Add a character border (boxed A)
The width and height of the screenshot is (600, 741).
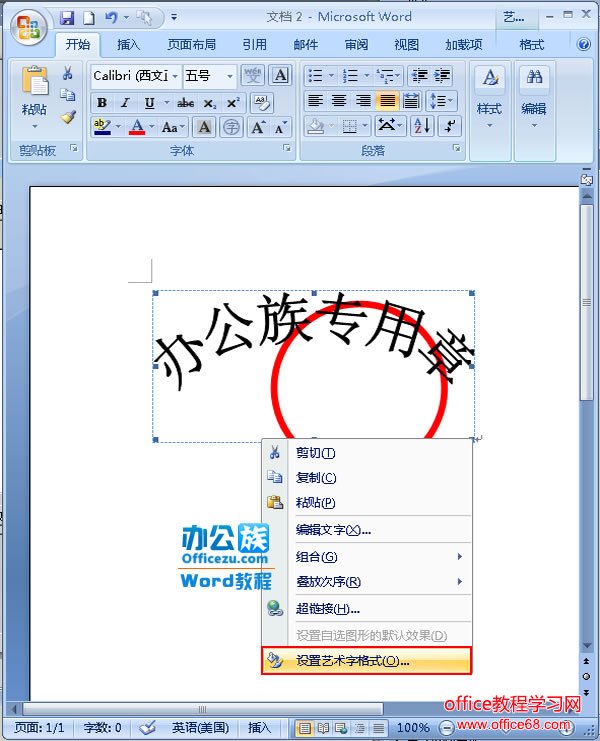pyautogui.click(x=281, y=76)
